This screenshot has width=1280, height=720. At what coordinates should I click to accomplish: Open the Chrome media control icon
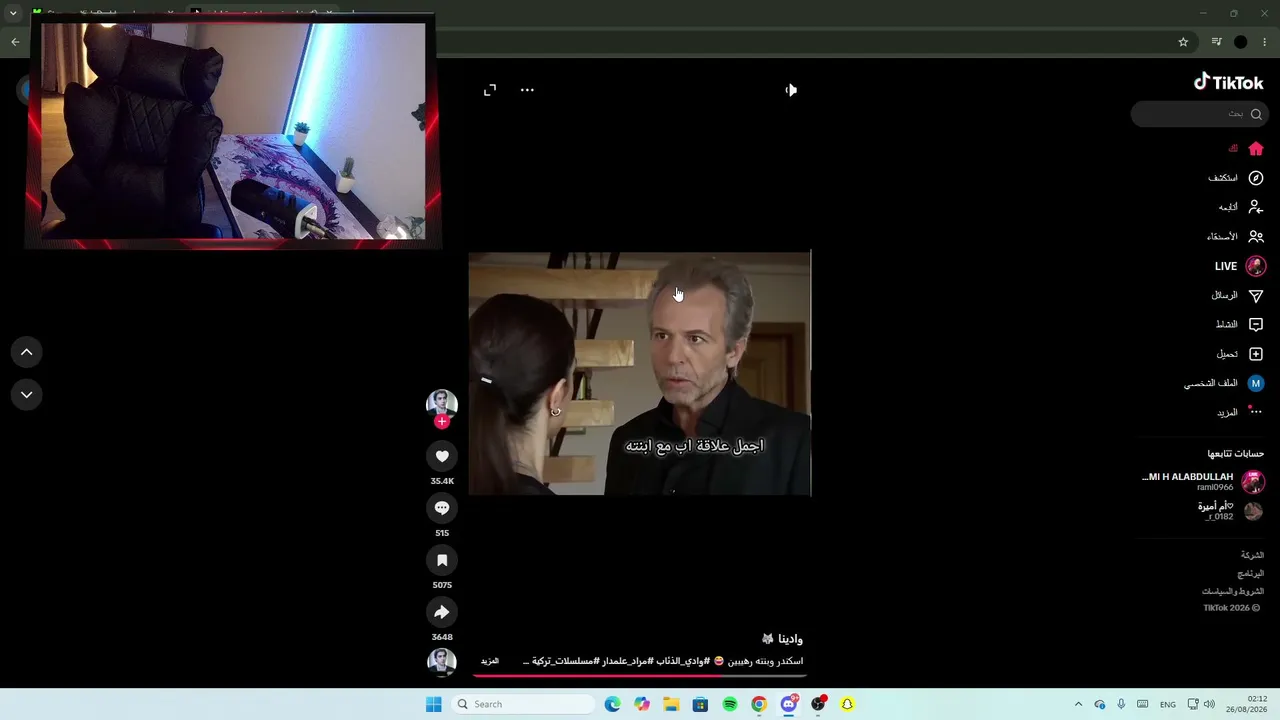coord(1216,42)
